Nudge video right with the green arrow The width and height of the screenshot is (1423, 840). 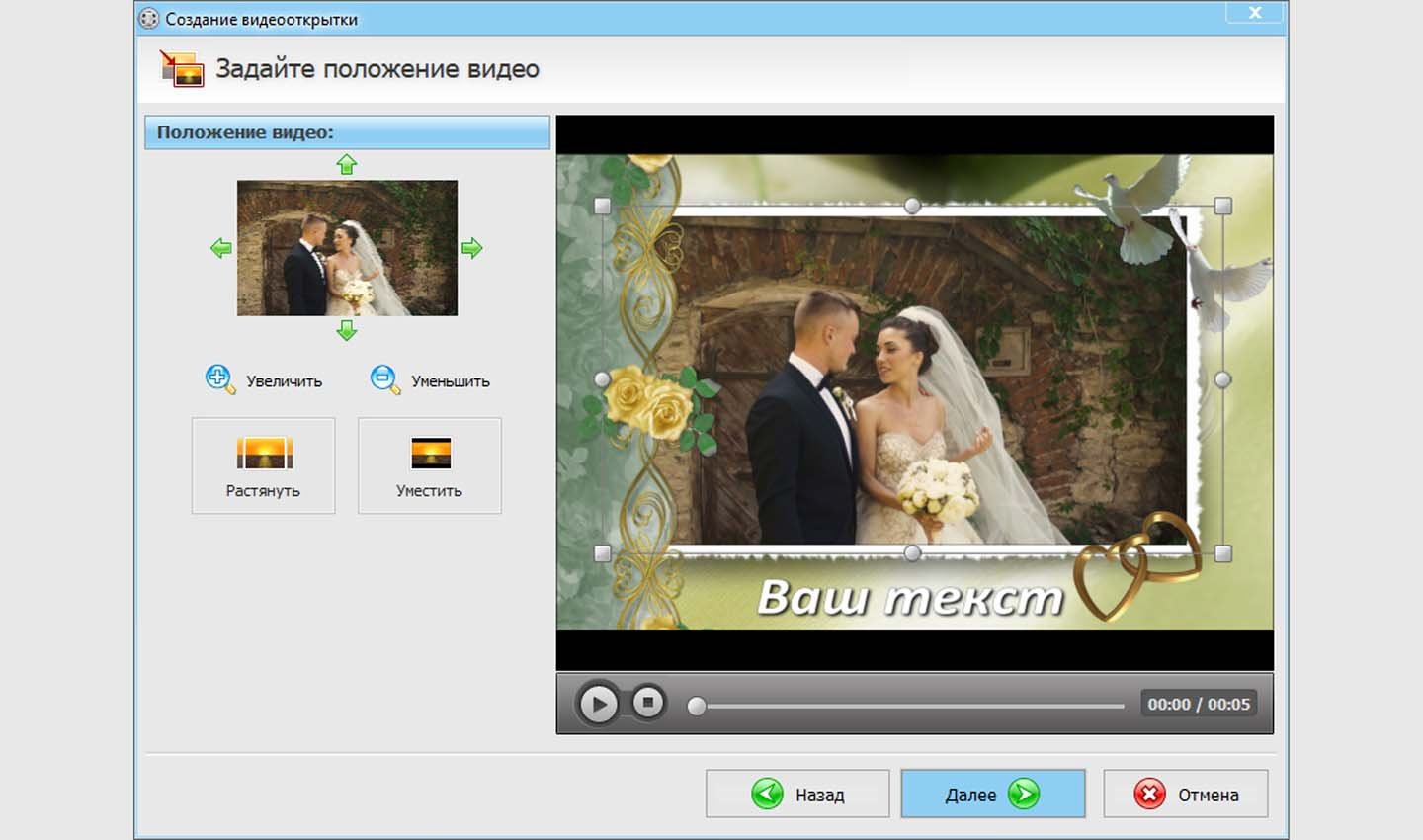coord(471,248)
